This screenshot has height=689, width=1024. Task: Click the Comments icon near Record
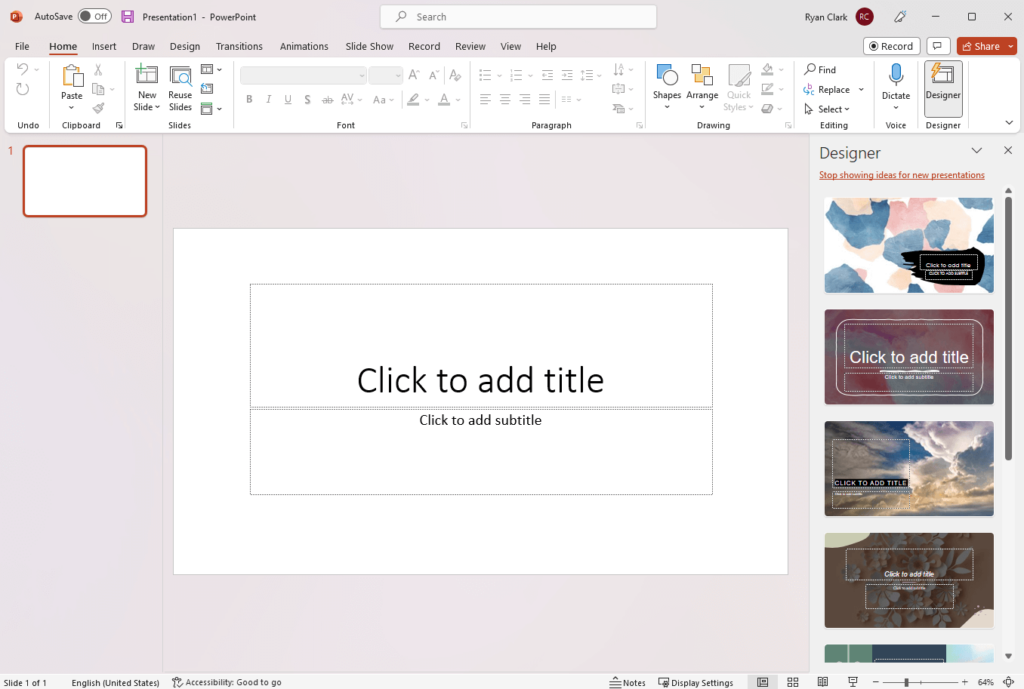coord(937,46)
